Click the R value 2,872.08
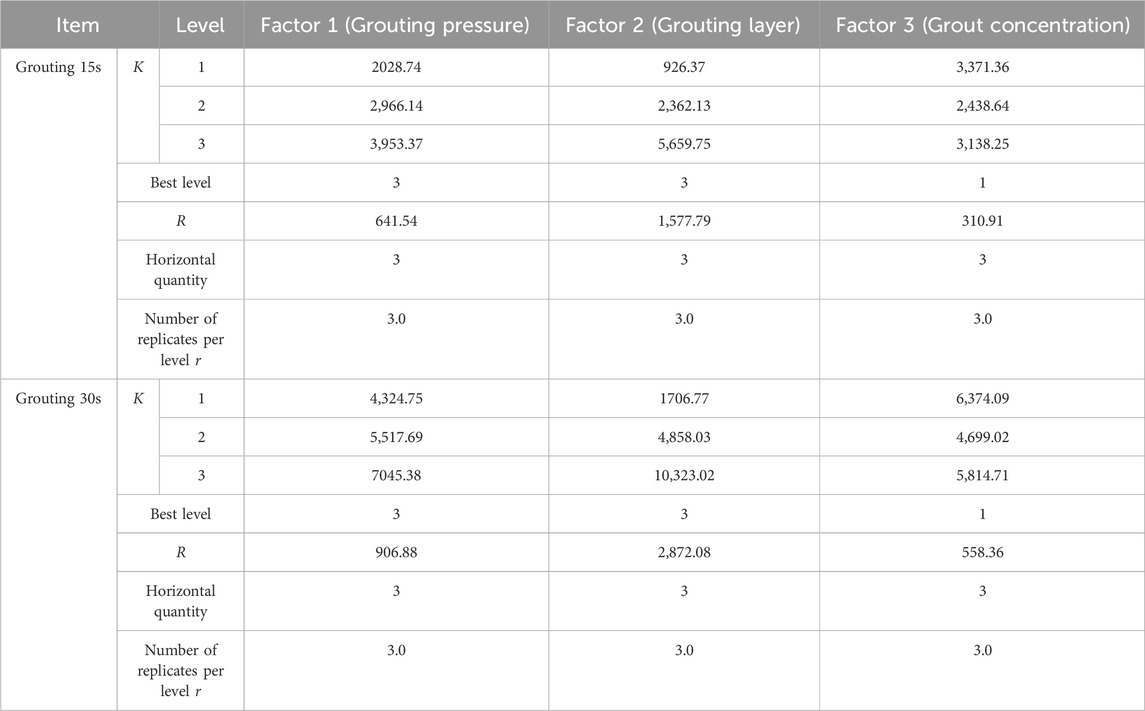This screenshot has height=711, width=1145. (683, 552)
